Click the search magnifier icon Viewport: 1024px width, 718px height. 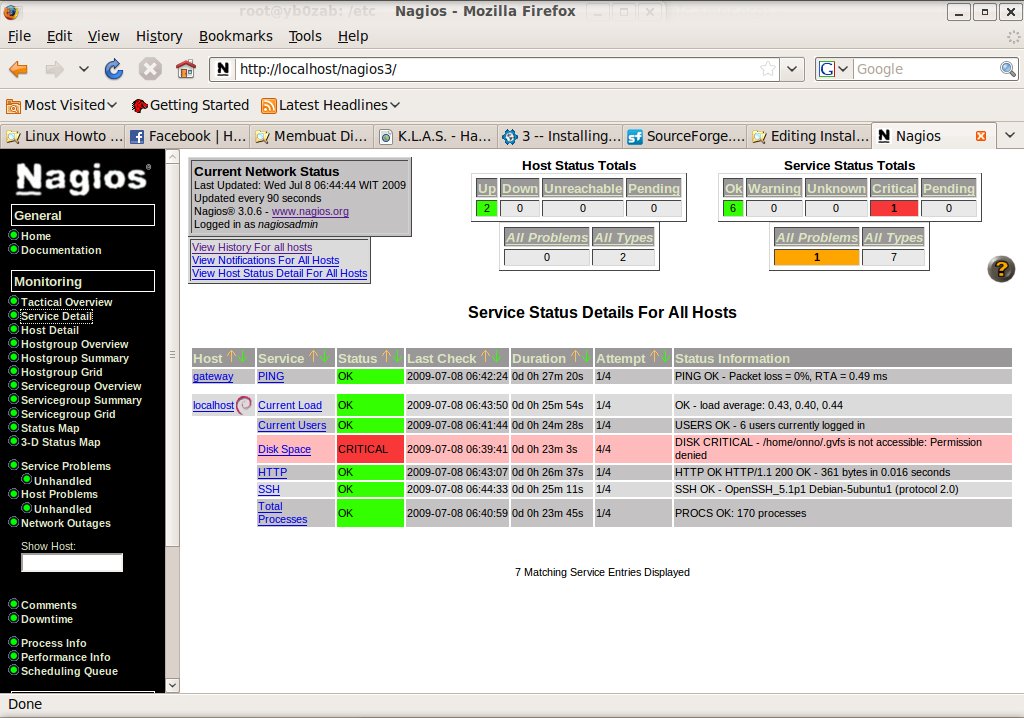(1008, 69)
